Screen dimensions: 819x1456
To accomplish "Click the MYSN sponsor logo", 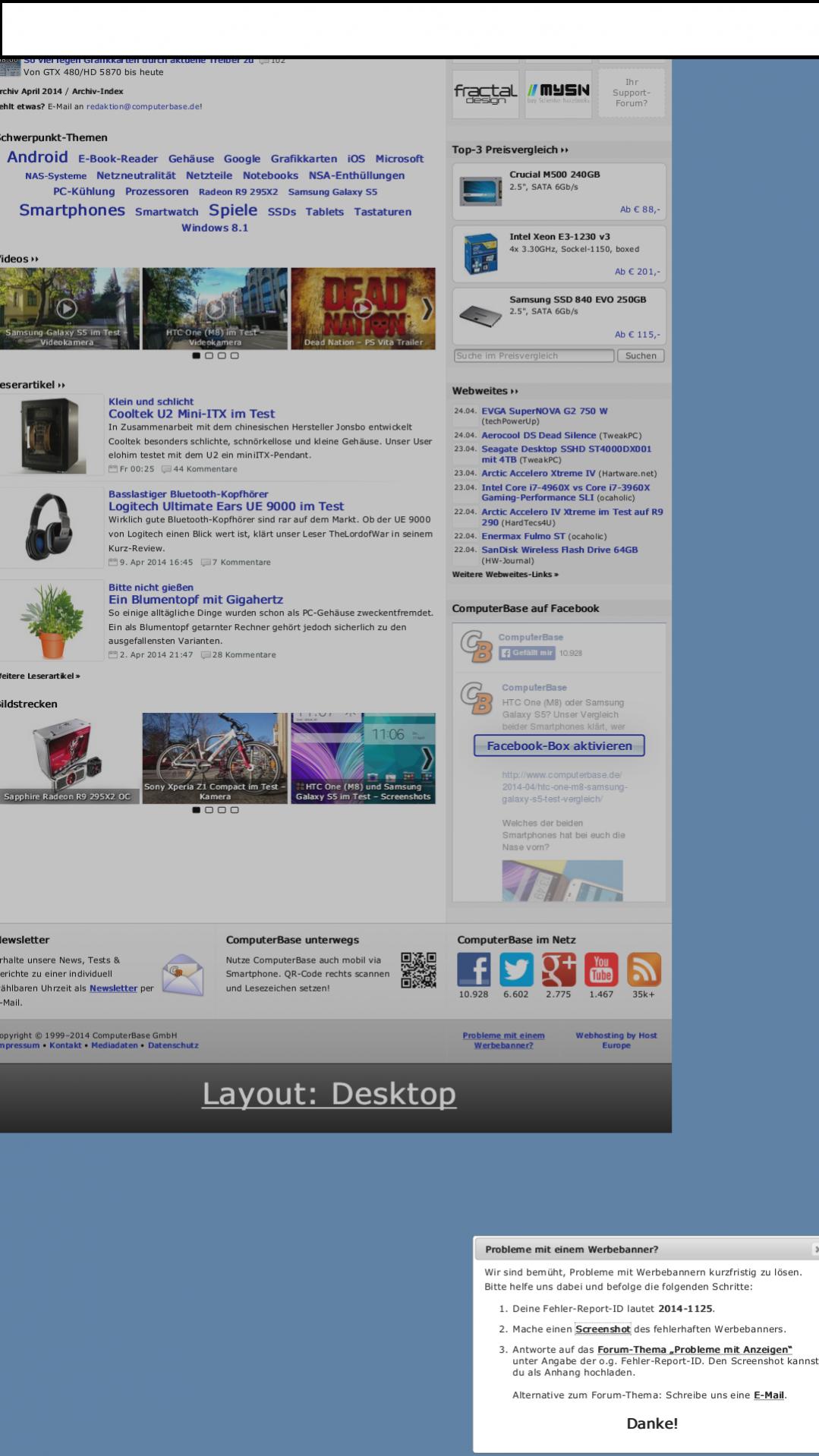I will point(559,93).
